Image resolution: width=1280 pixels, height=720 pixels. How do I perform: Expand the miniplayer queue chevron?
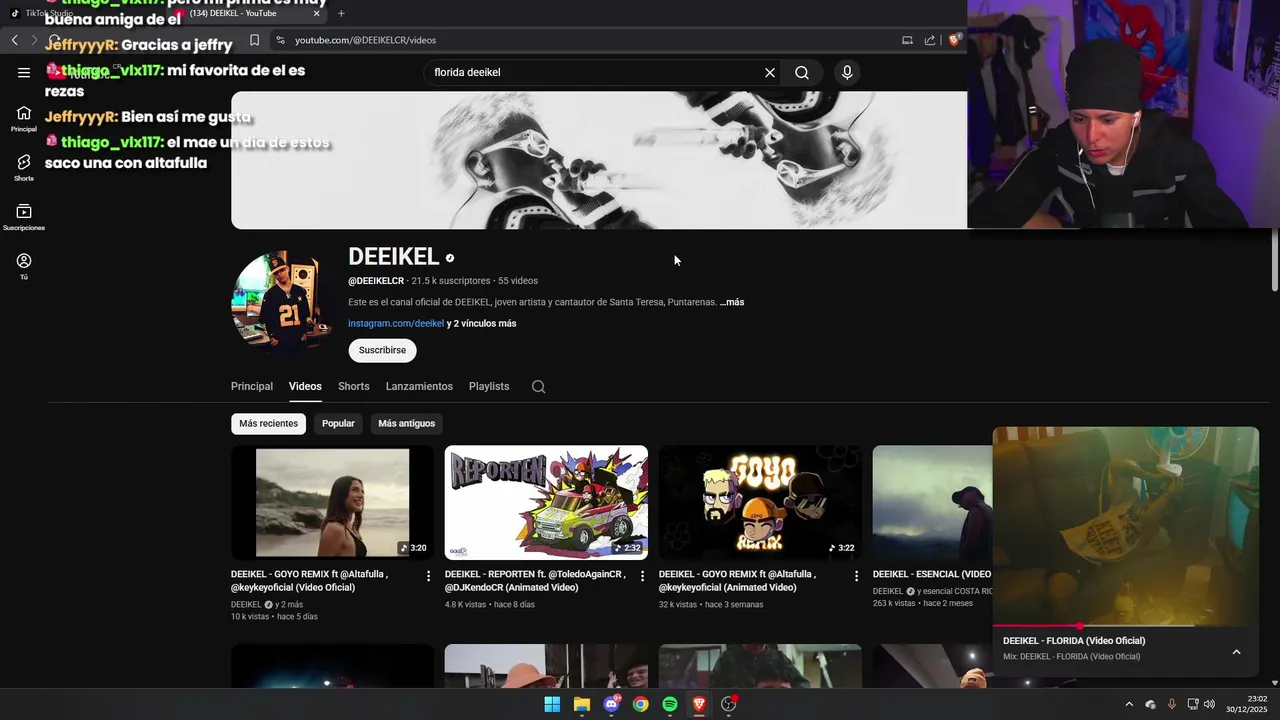tap(1236, 652)
